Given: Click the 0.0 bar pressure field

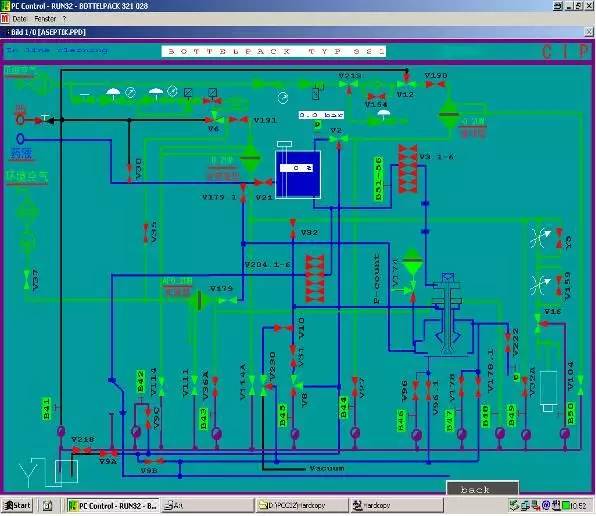Looking at the screenshot, I should 321,115.
